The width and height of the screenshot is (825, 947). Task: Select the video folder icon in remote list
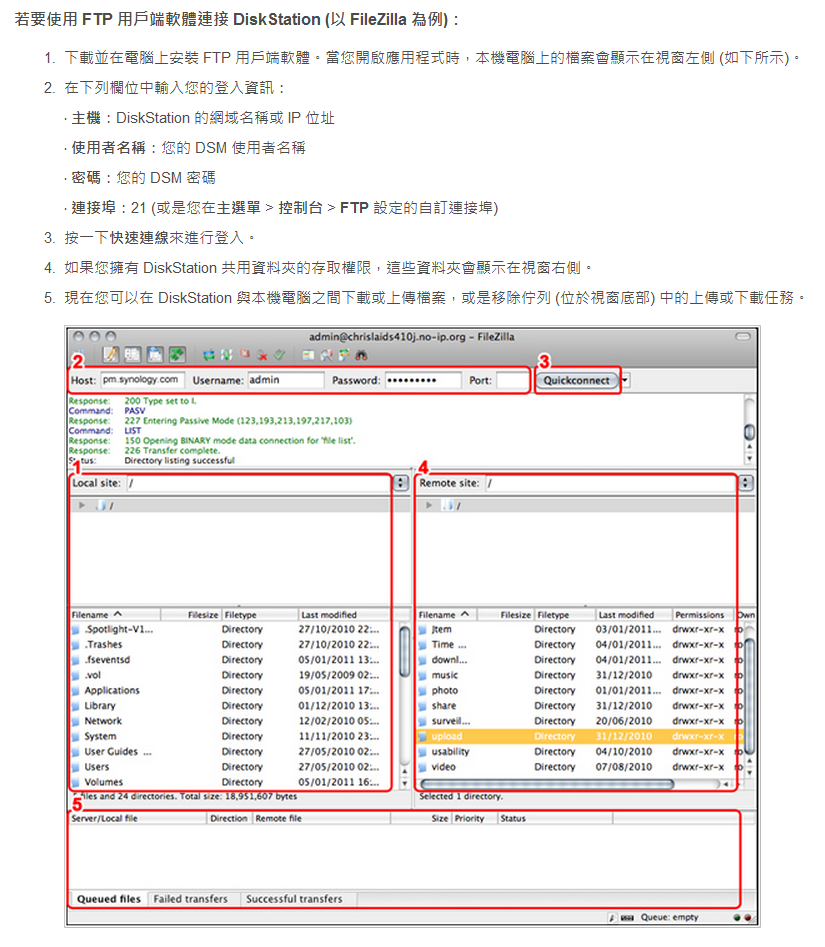[423, 767]
